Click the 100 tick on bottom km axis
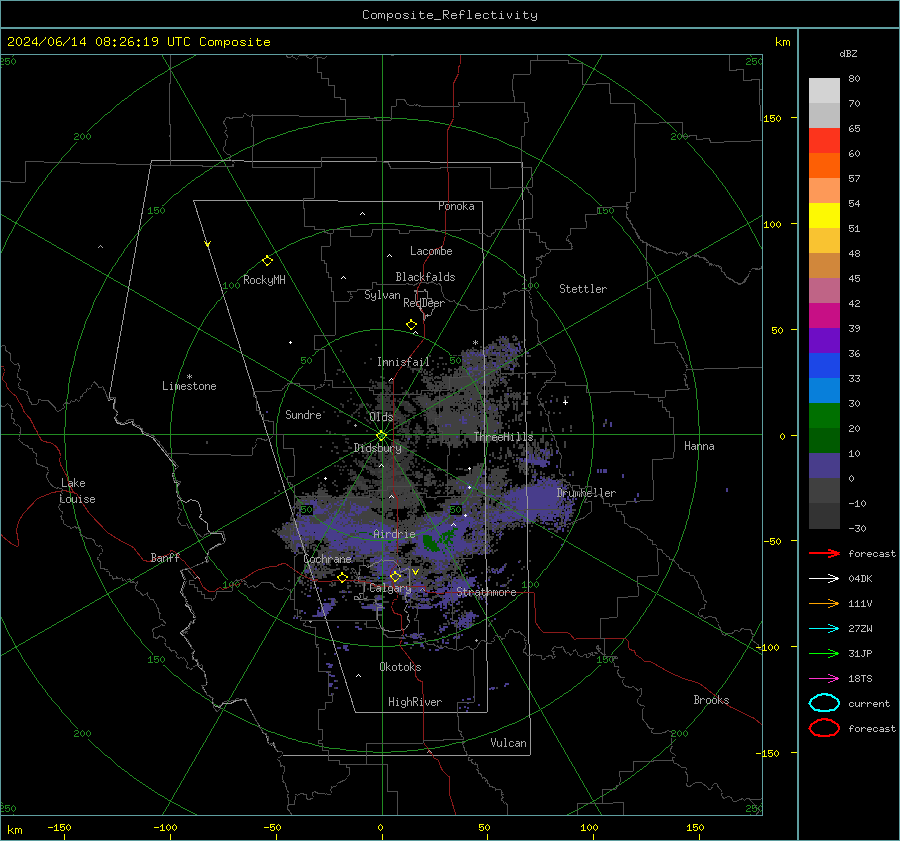 (589, 827)
